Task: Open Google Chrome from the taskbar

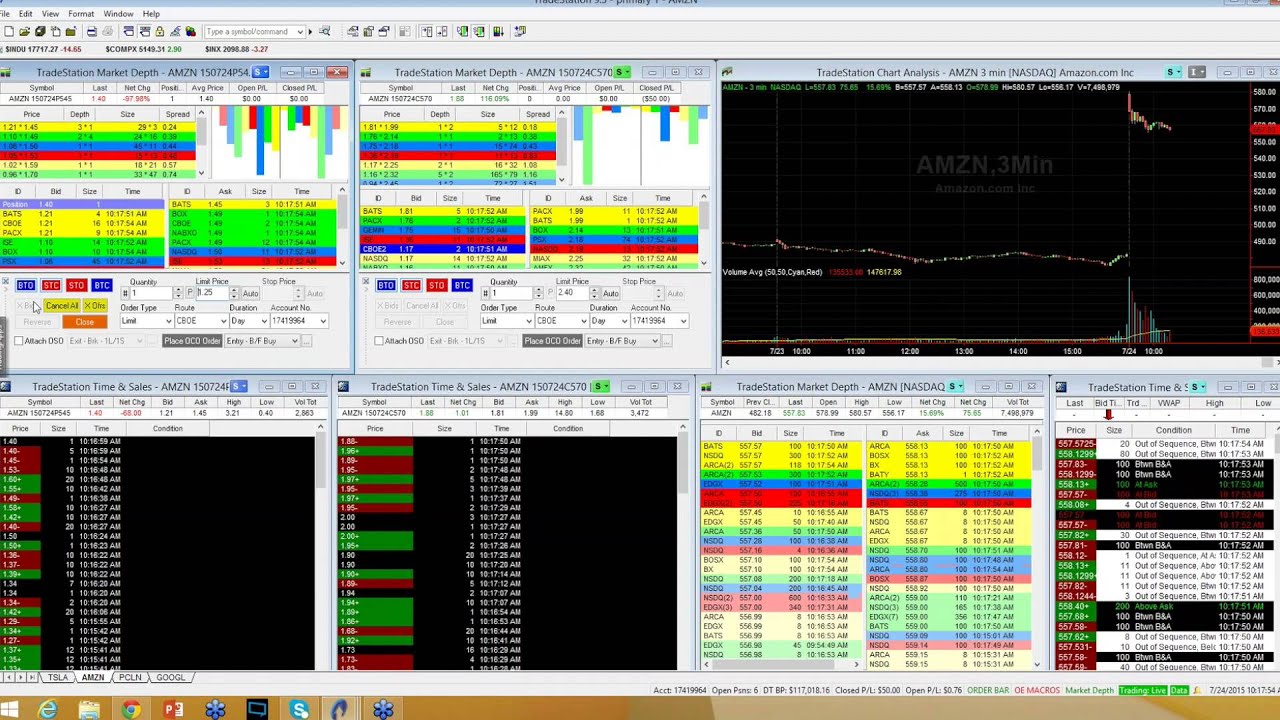Action: click(x=131, y=710)
